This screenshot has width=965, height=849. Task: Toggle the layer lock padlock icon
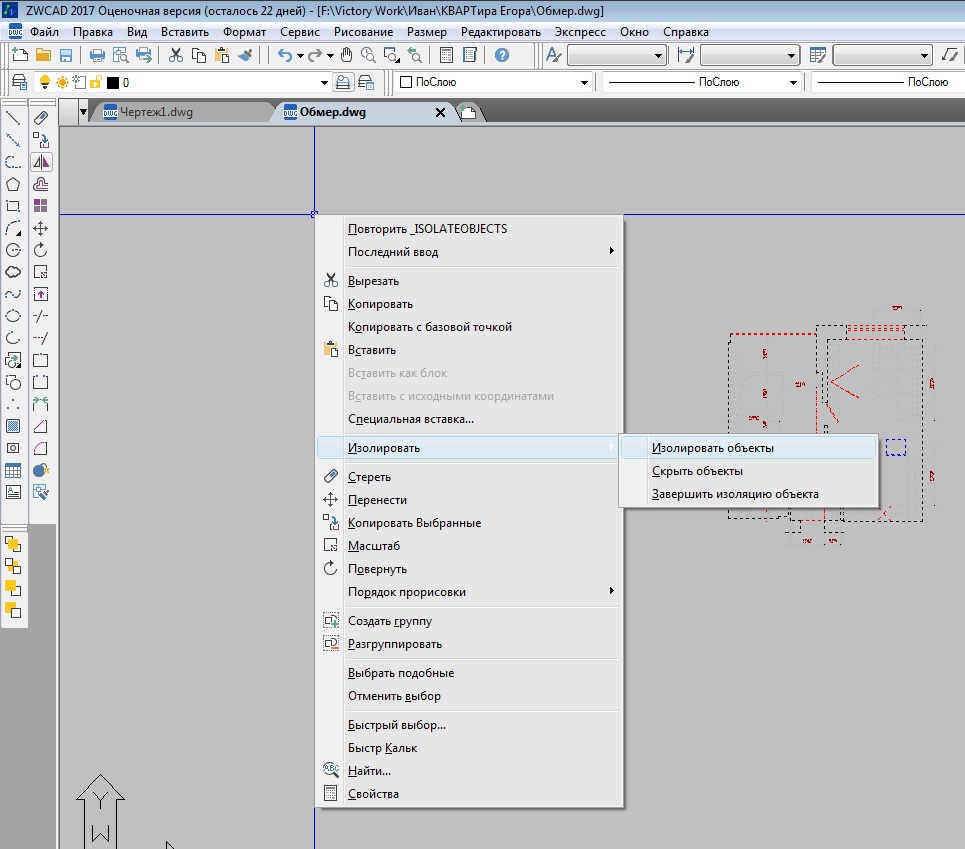coord(95,83)
